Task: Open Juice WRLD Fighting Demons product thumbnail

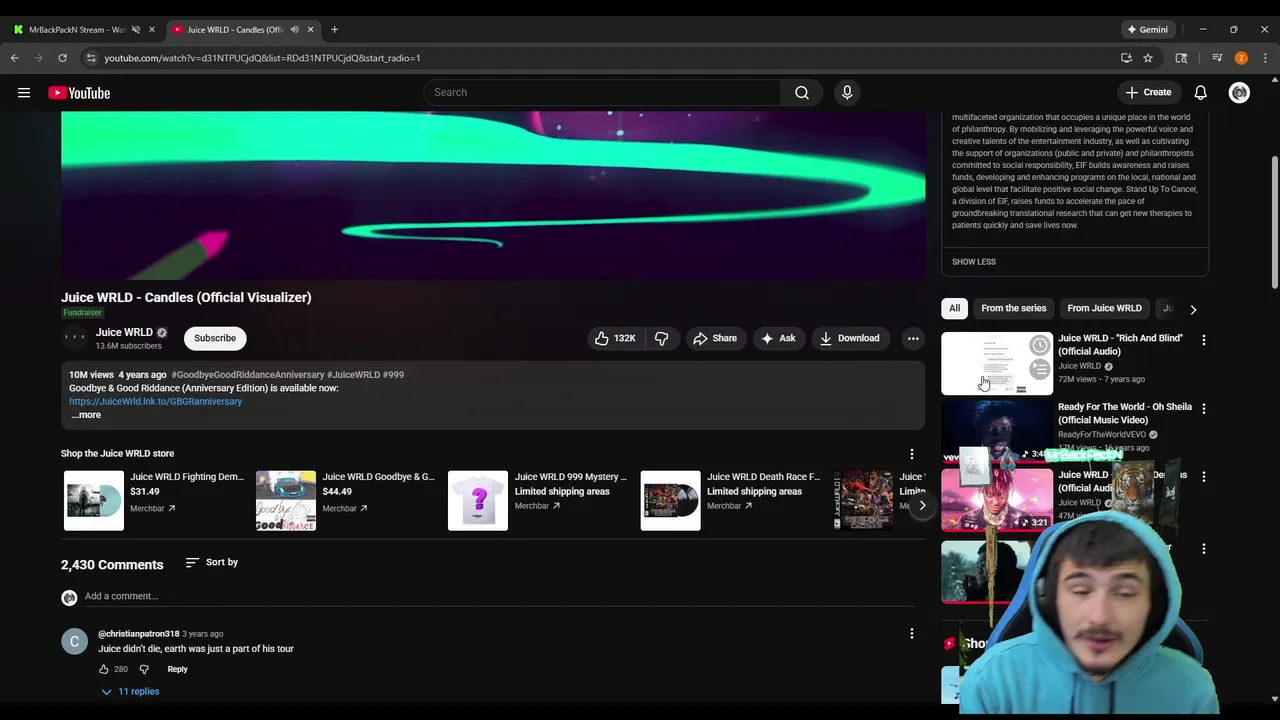Action: [x=94, y=500]
